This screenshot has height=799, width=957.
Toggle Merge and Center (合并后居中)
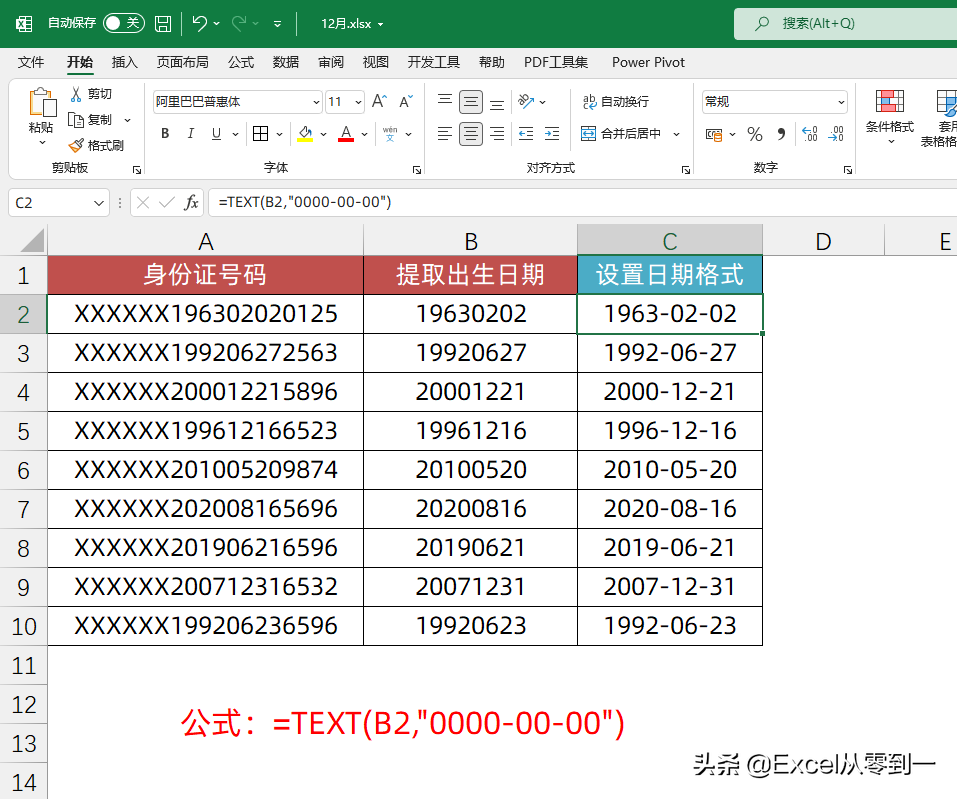click(x=621, y=134)
